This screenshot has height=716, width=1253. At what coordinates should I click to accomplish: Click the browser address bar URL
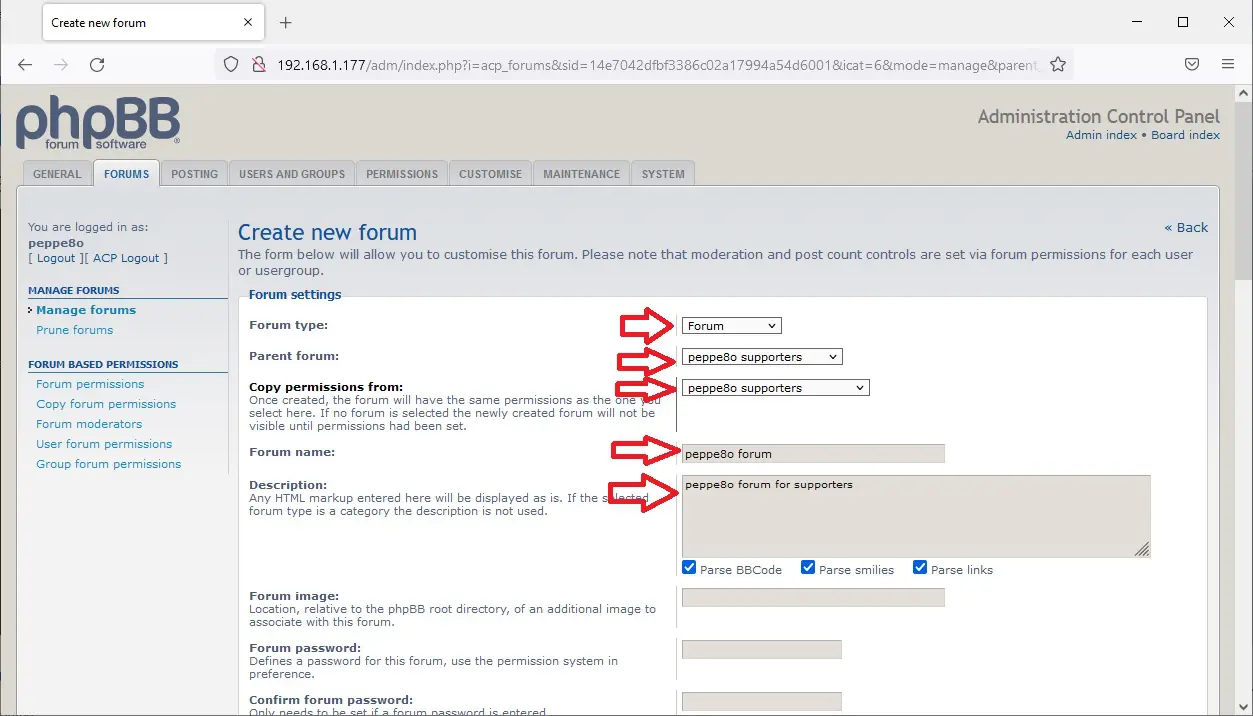point(658,64)
